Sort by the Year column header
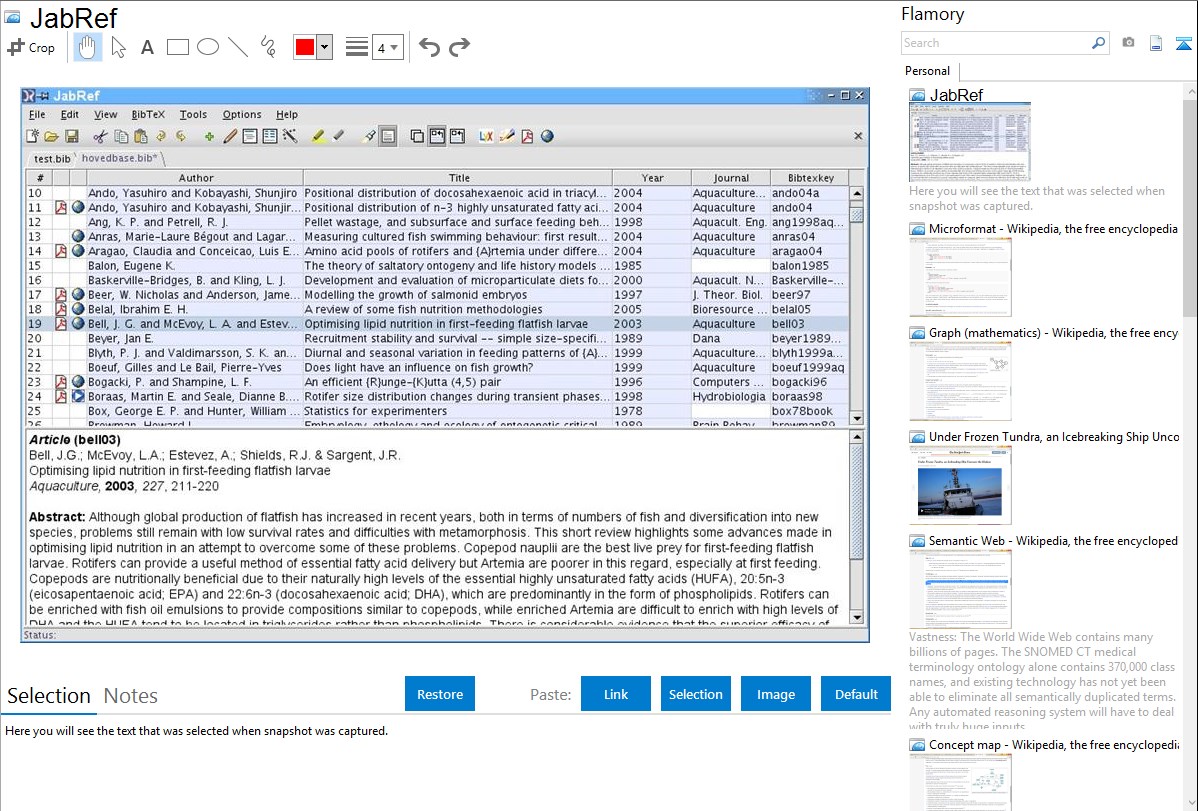This screenshot has width=1198, height=811. (x=652, y=177)
